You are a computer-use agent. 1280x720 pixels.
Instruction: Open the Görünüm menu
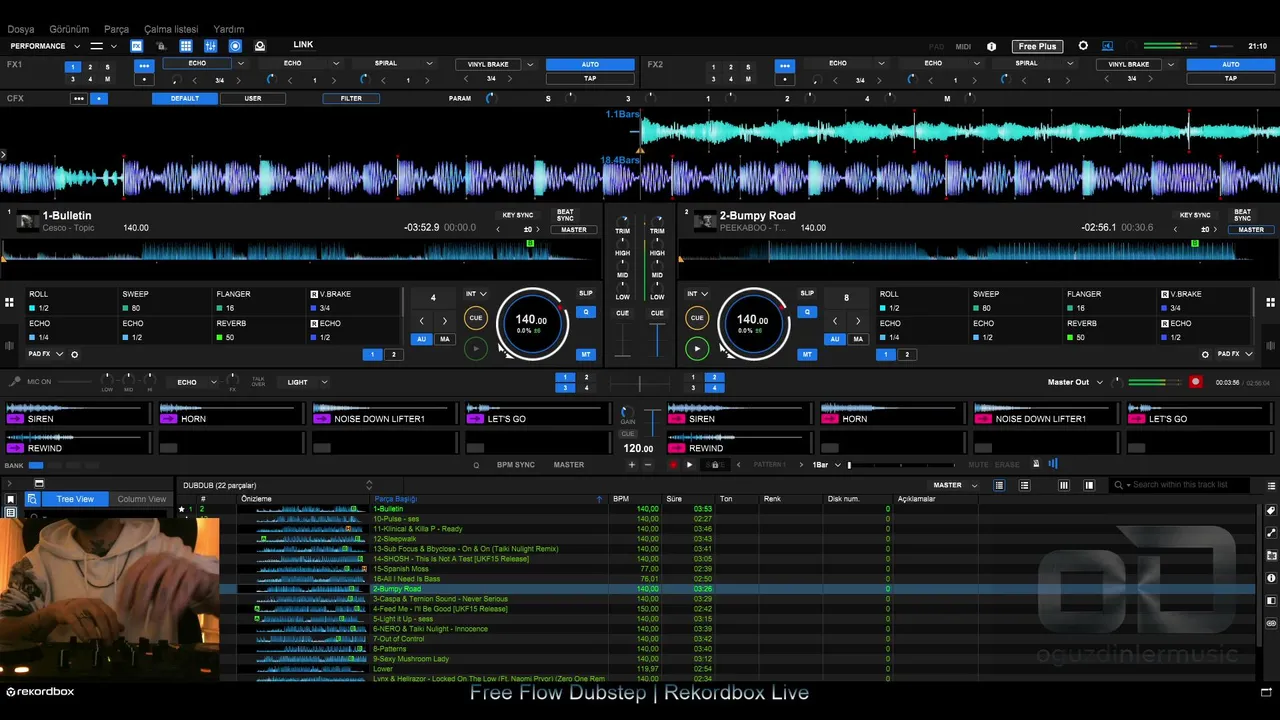69,29
